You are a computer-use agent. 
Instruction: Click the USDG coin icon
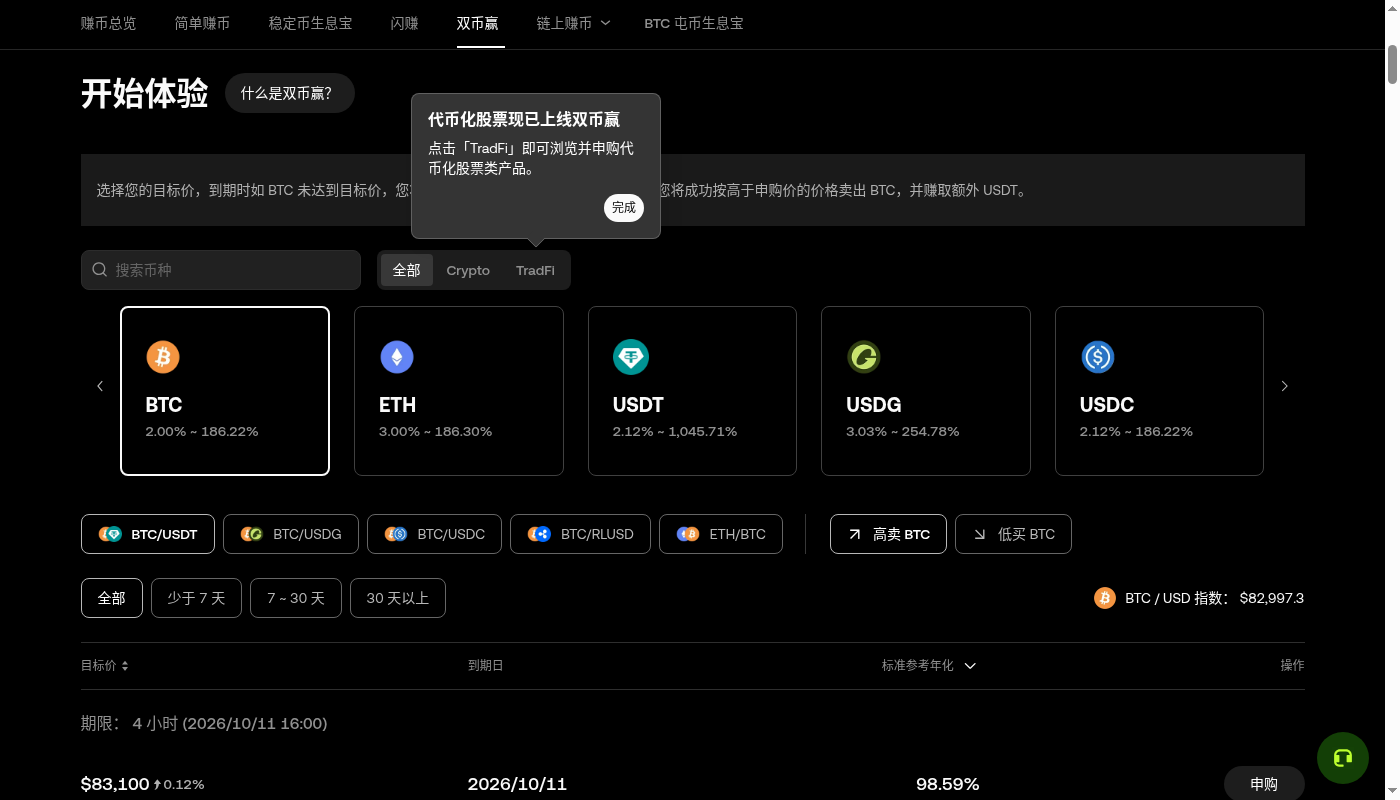click(x=864, y=357)
